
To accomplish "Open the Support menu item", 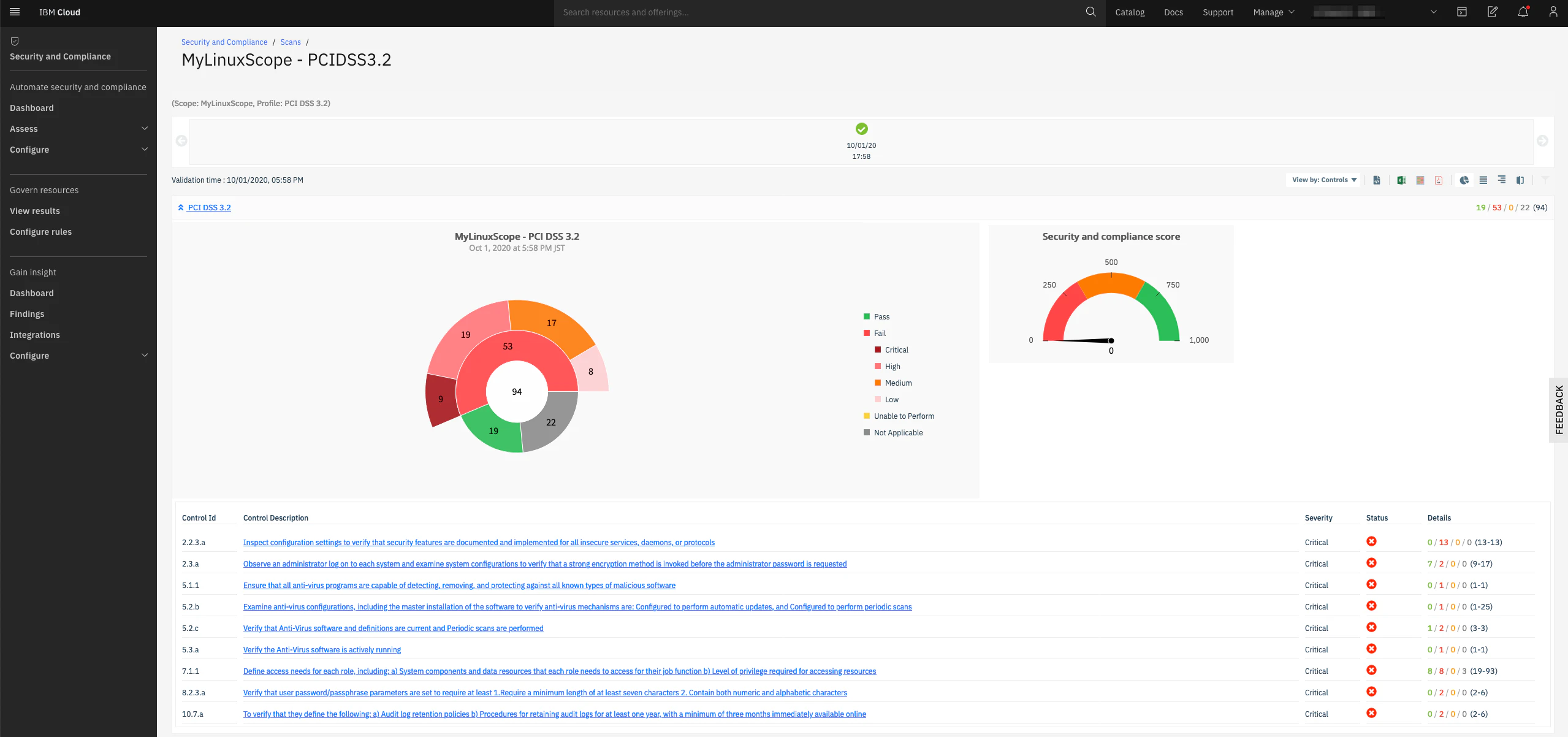I will [1218, 12].
